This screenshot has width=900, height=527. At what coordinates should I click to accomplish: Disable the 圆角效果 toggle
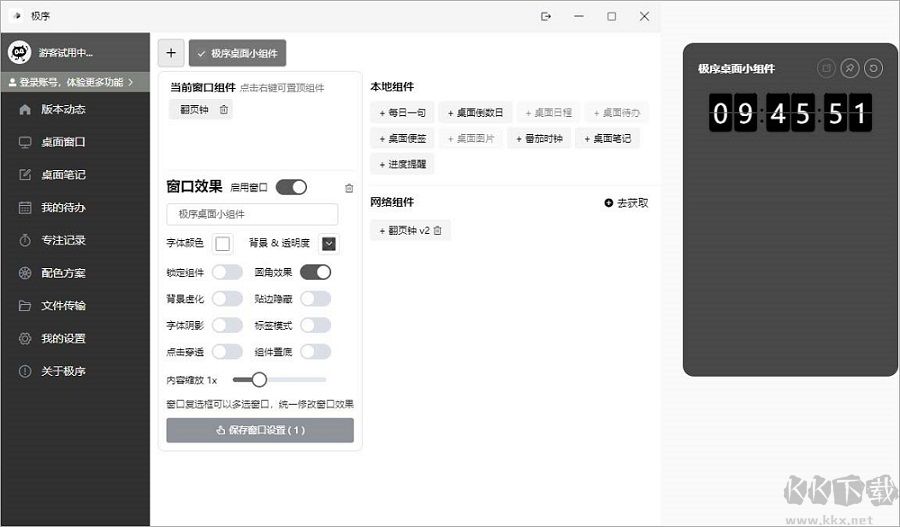point(315,272)
